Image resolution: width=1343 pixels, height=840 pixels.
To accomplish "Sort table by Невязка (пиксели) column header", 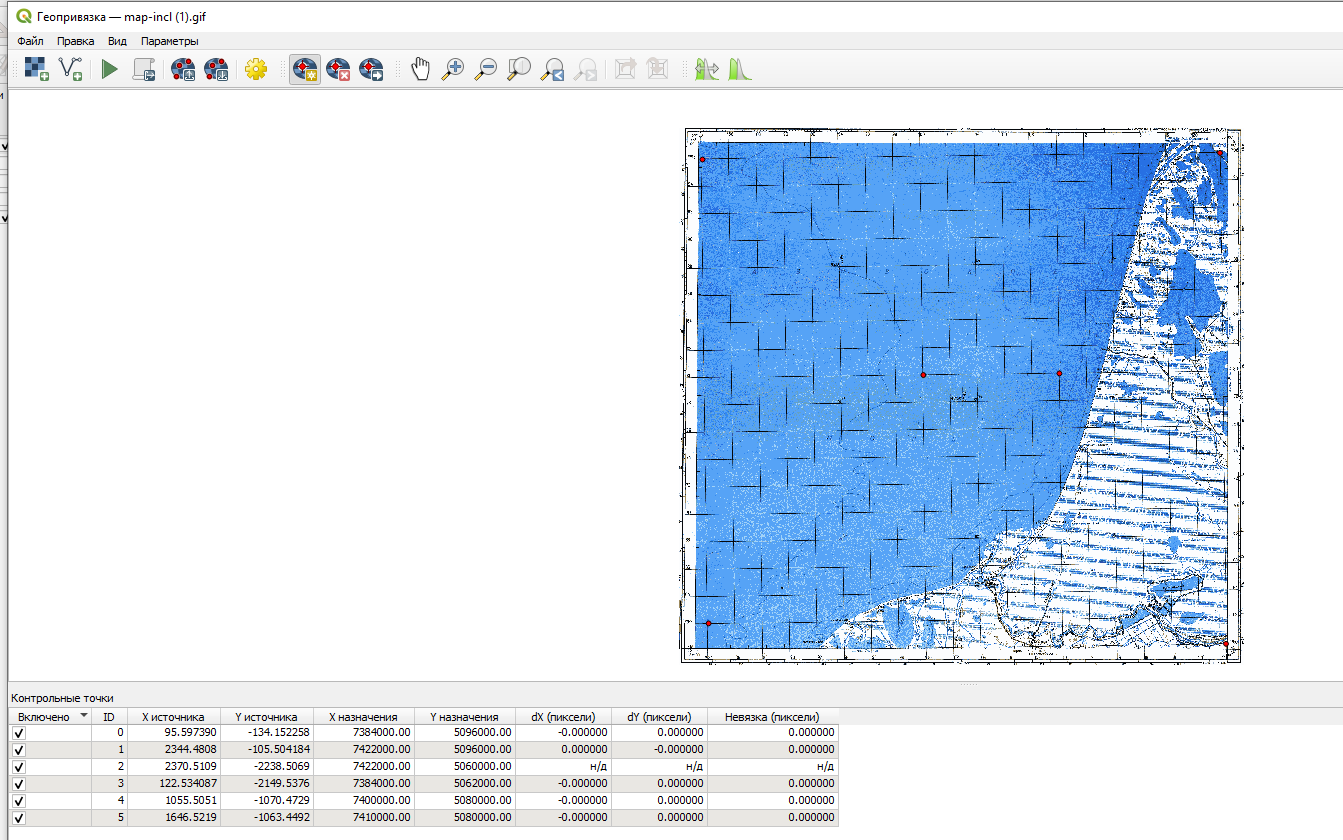I will (773, 716).
